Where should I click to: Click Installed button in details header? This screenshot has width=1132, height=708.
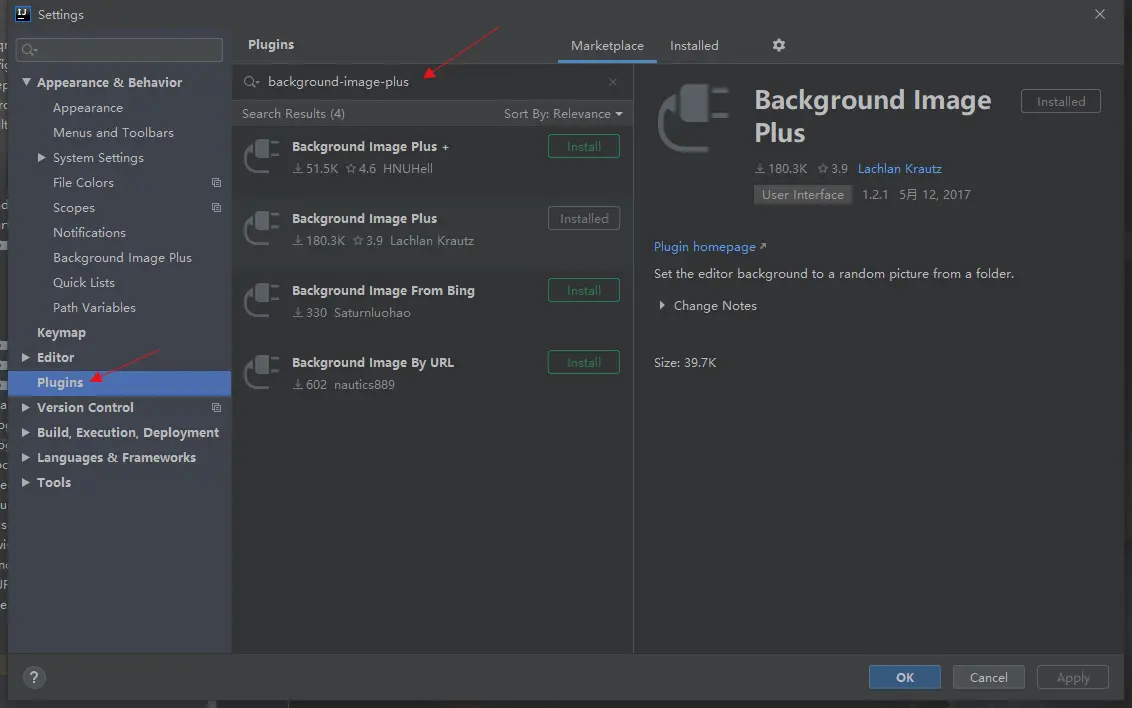(x=1061, y=102)
